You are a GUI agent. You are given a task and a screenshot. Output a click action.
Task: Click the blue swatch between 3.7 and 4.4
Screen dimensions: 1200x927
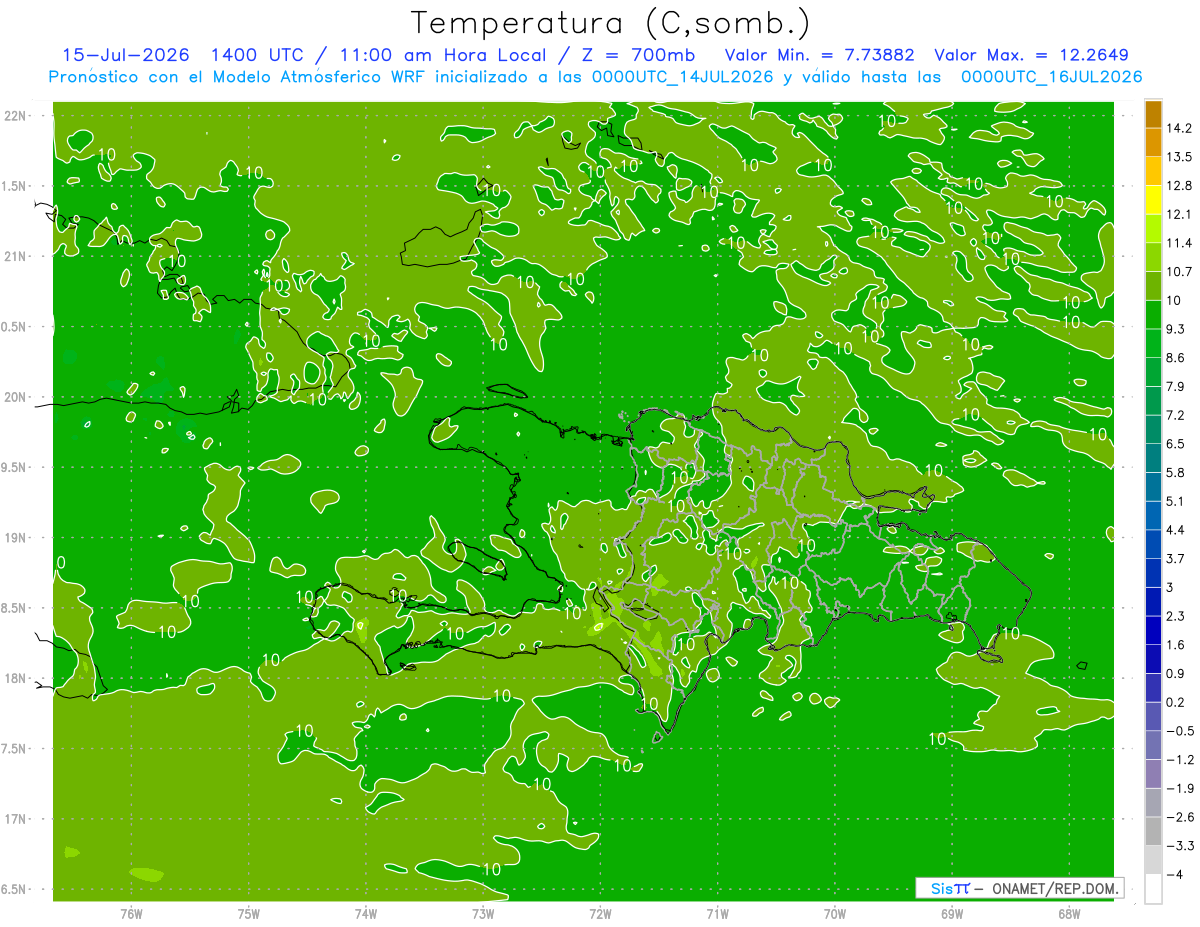point(1154,543)
